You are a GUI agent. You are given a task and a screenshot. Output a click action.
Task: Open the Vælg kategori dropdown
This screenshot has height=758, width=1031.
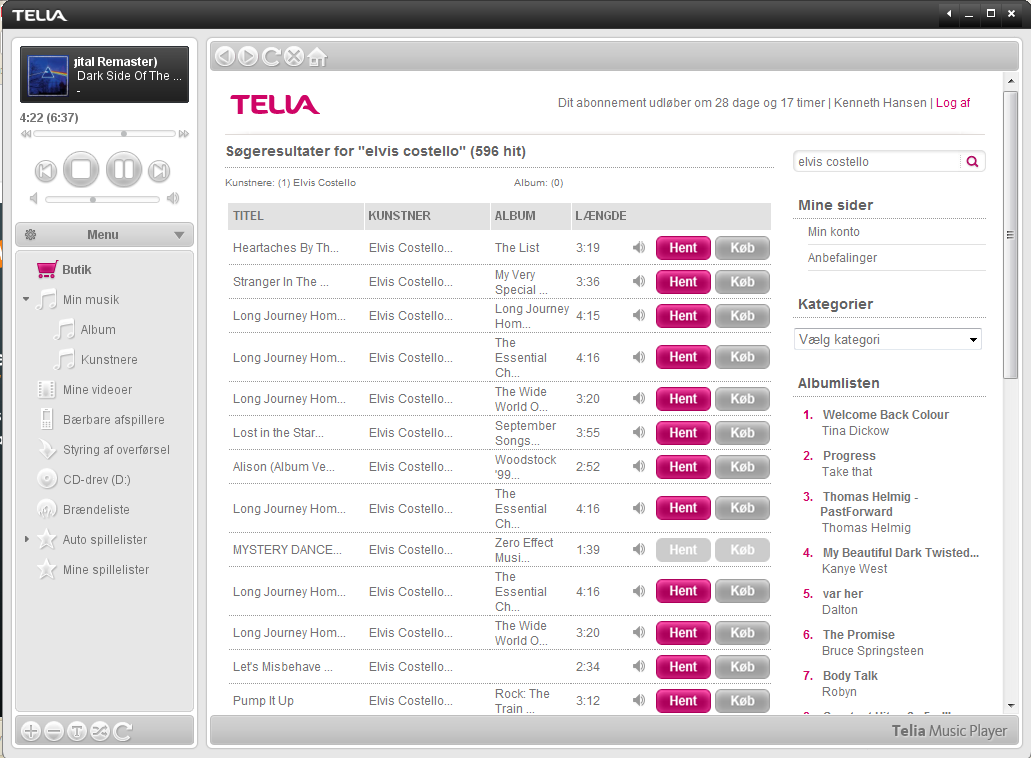click(887, 340)
